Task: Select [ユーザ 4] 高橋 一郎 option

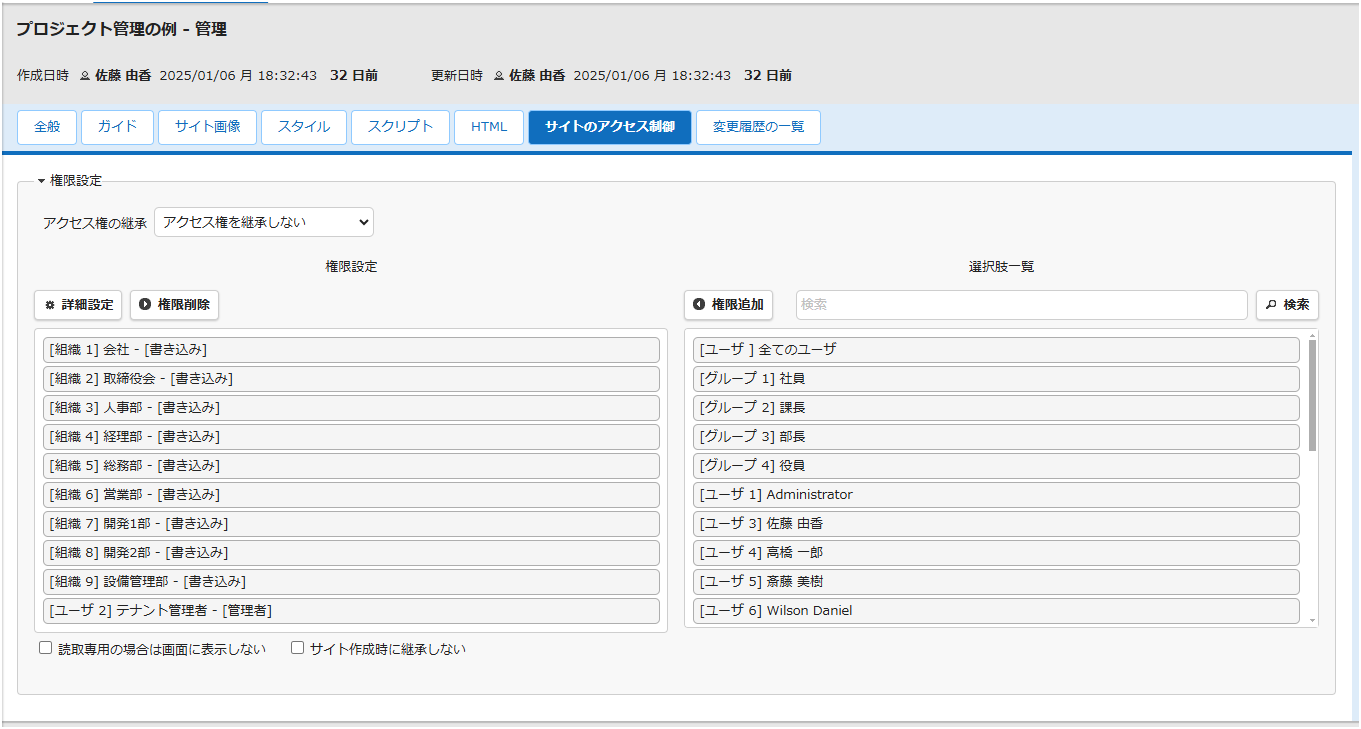Action: pyautogui.click(x=996, y=552)
